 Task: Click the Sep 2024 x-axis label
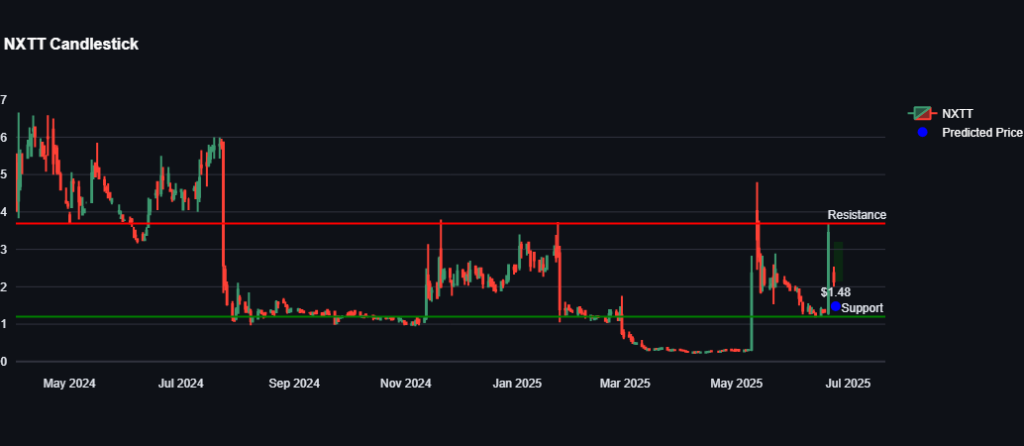[x=294, y=383]
